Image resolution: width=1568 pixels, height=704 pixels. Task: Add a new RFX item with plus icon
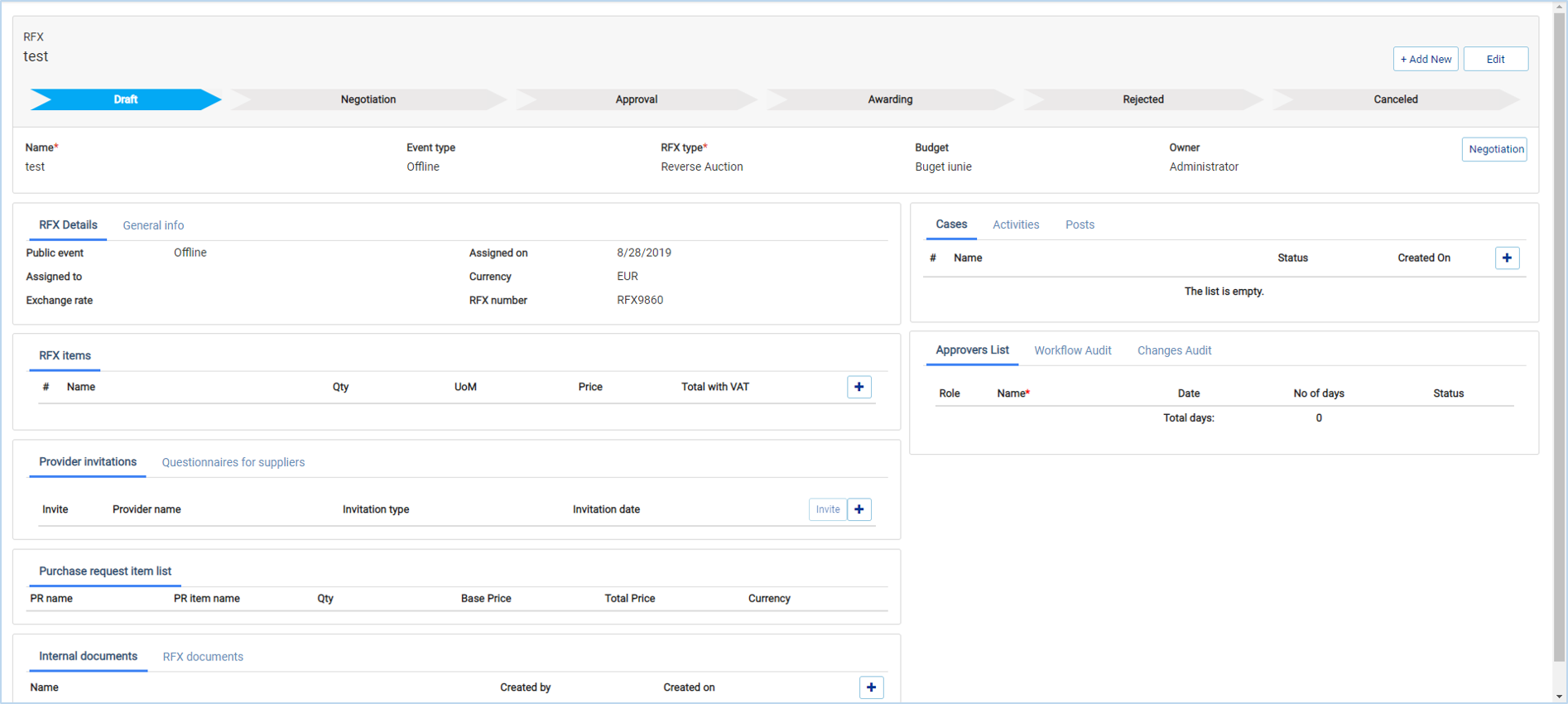[859, 387]
